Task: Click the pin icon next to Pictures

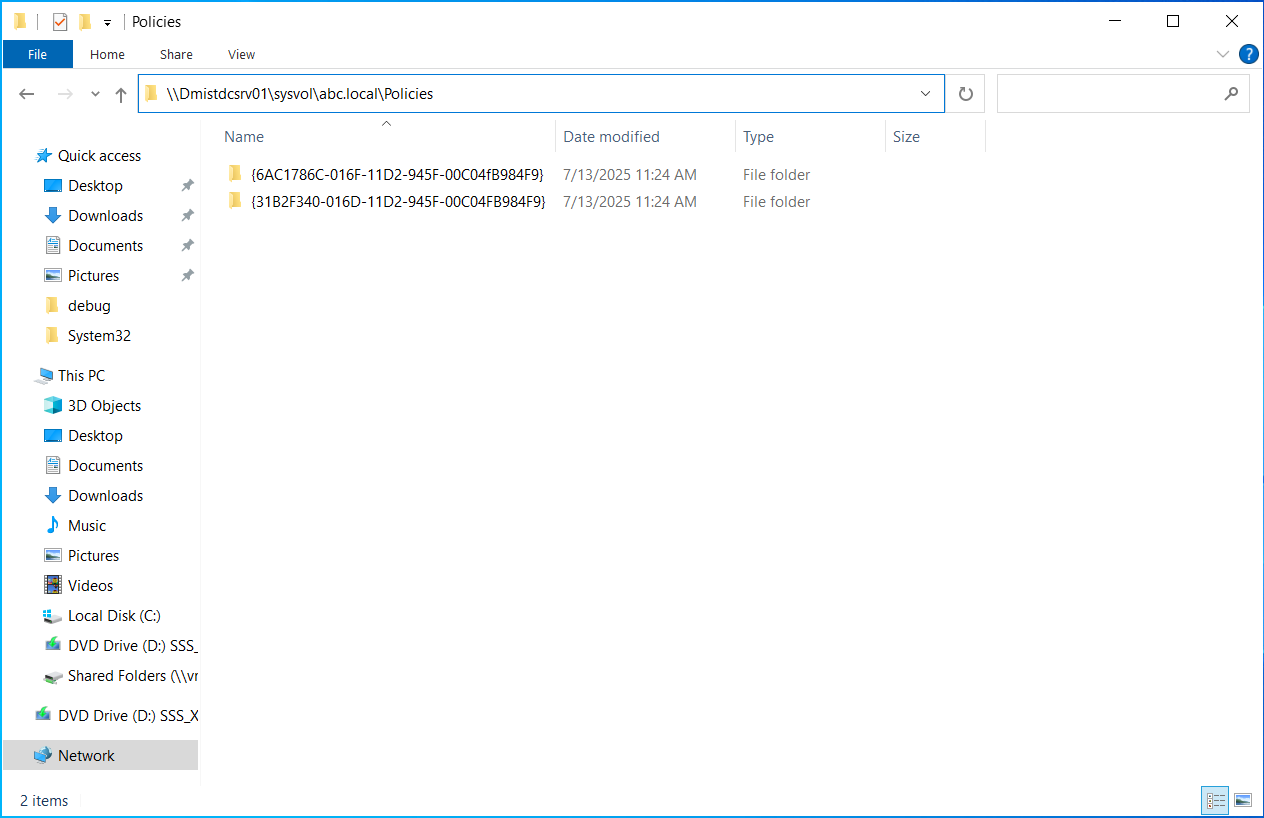Action: coord(187,276)
